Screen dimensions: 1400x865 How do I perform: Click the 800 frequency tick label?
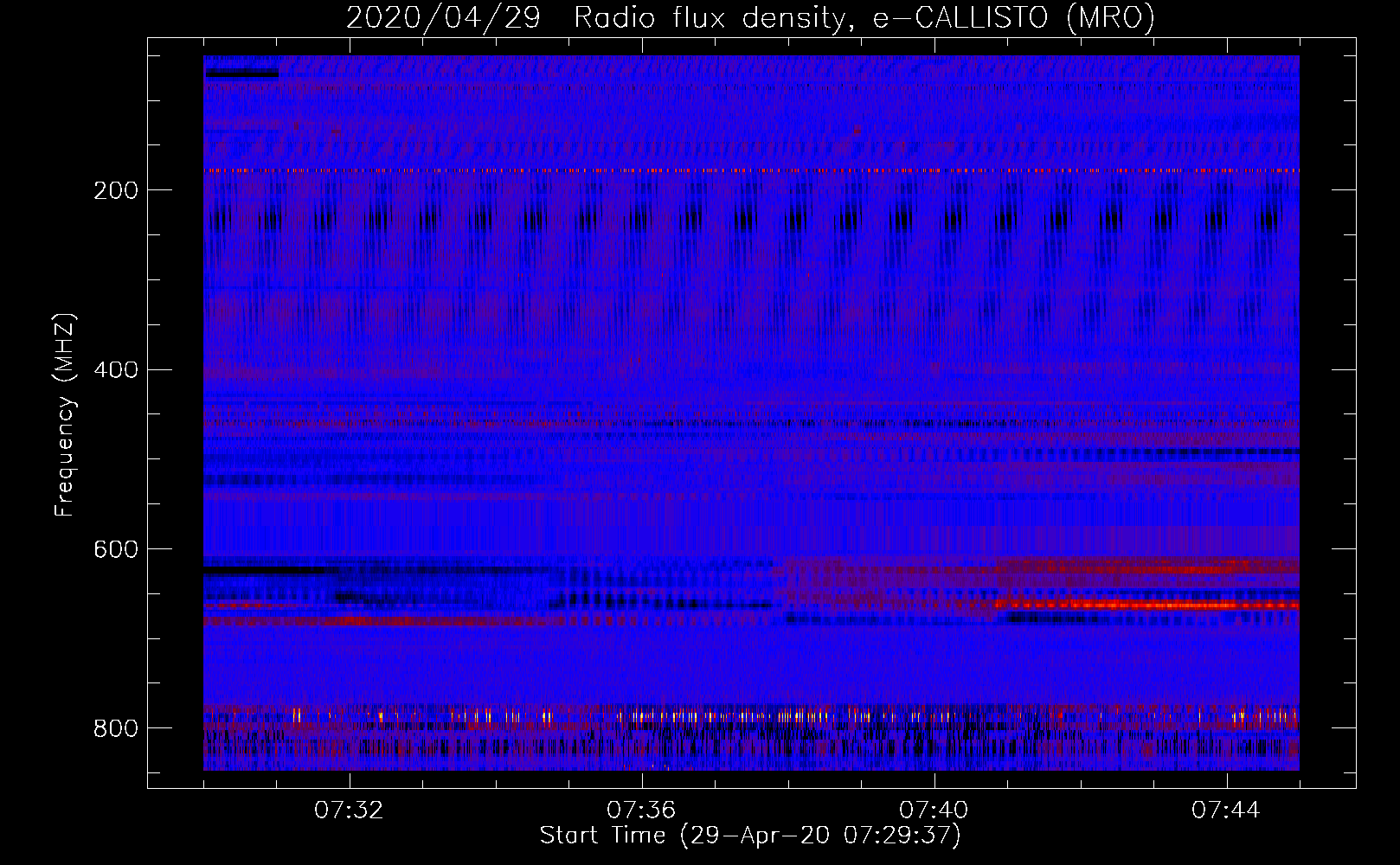(x=116, y=728)
